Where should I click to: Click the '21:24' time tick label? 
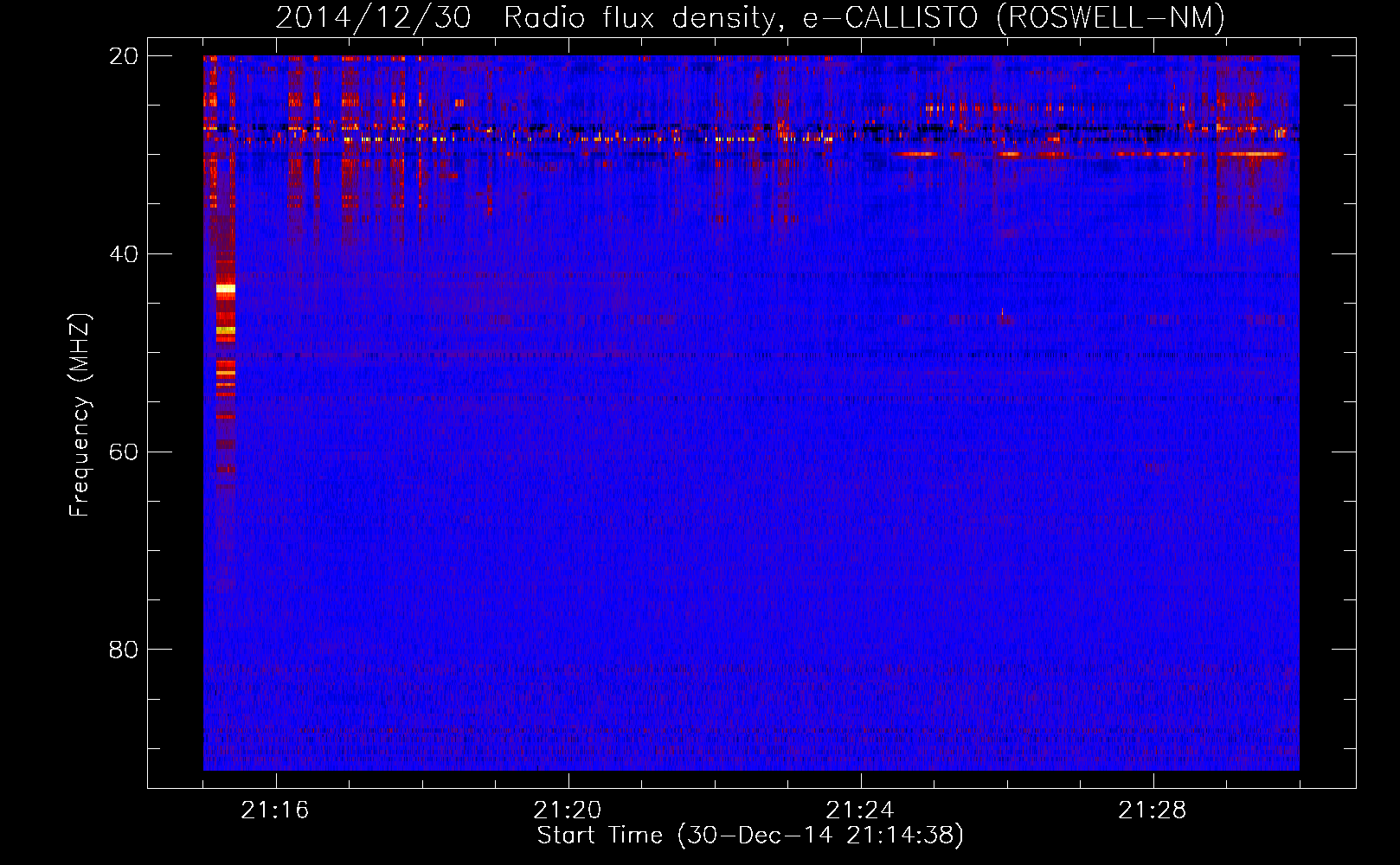pos(860,811)
